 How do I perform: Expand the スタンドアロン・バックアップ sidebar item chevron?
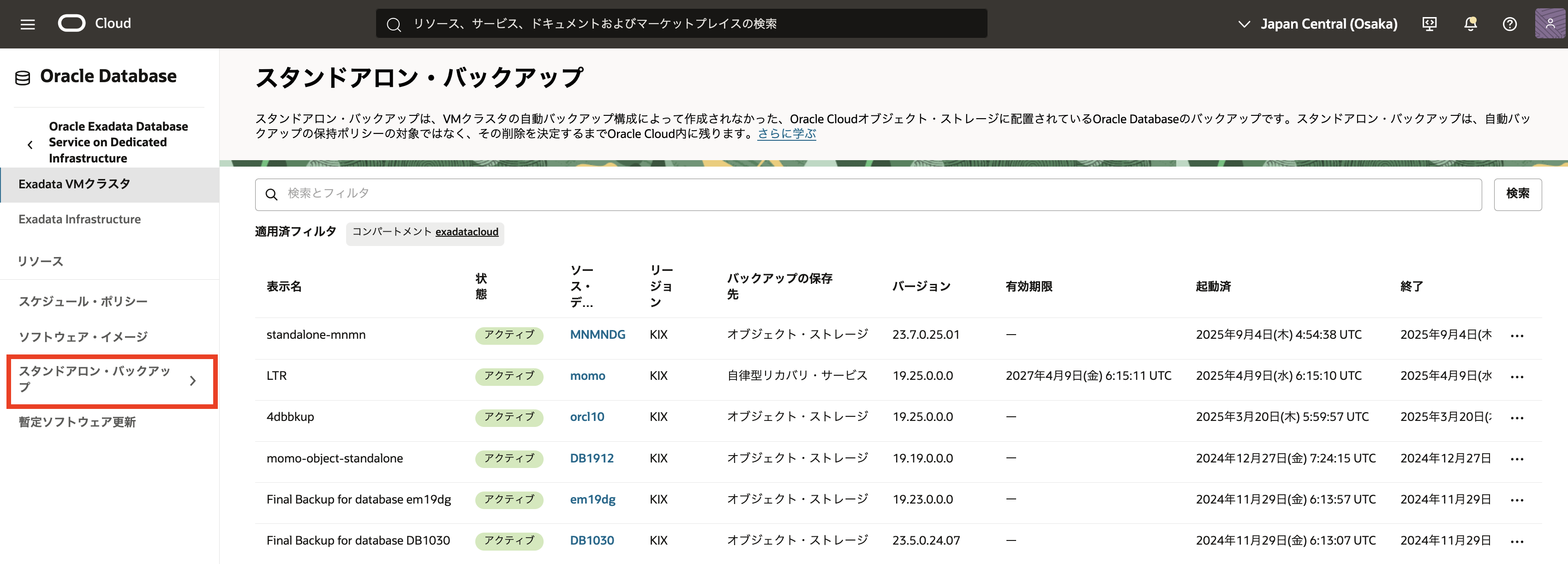click(x=192, y=381)
